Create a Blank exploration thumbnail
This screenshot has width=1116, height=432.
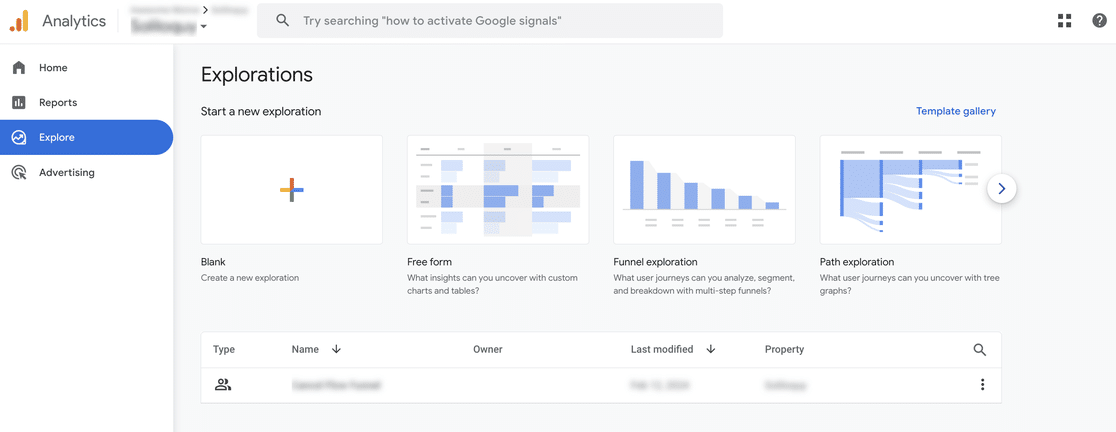click(x=292, y=190)
